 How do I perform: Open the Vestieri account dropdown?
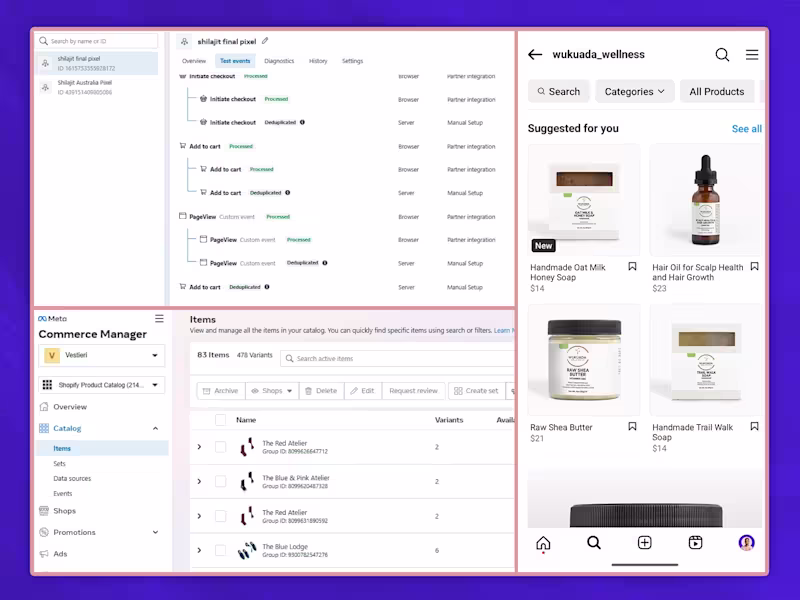pos(102,355)
